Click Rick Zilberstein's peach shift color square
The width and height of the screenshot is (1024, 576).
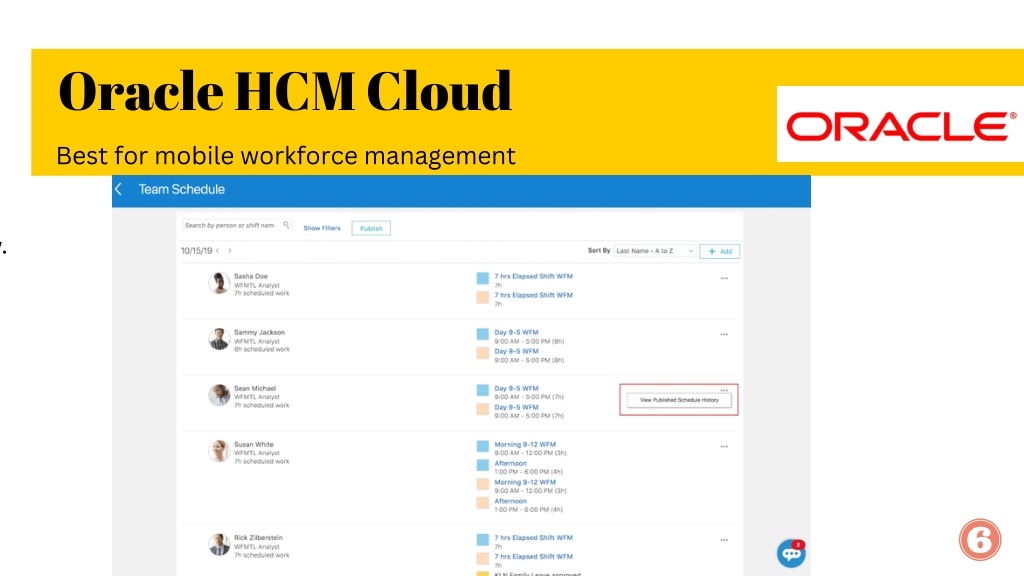(483, 558)
